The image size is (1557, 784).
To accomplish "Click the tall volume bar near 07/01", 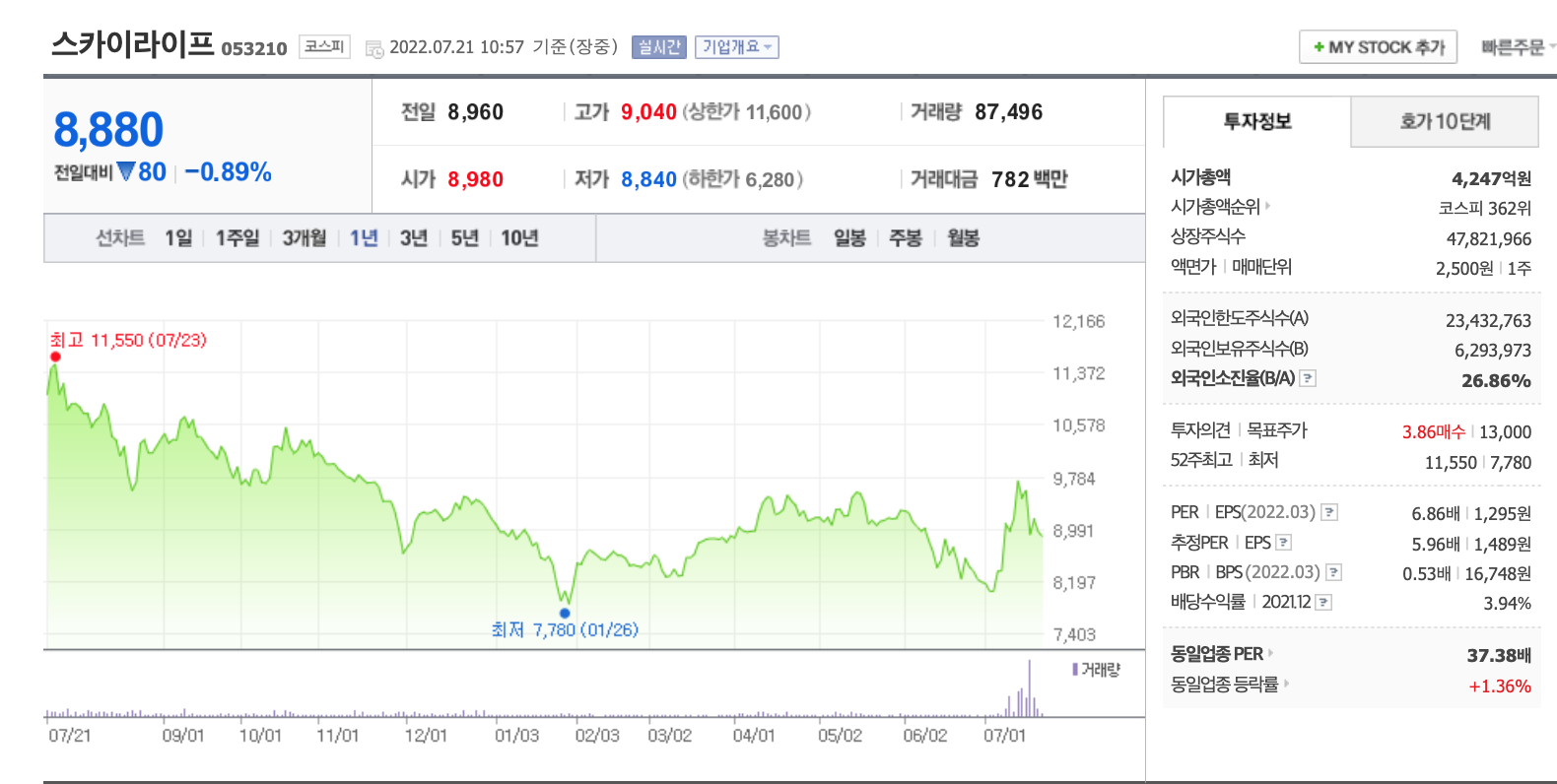I will click(x=1030, y=687).
